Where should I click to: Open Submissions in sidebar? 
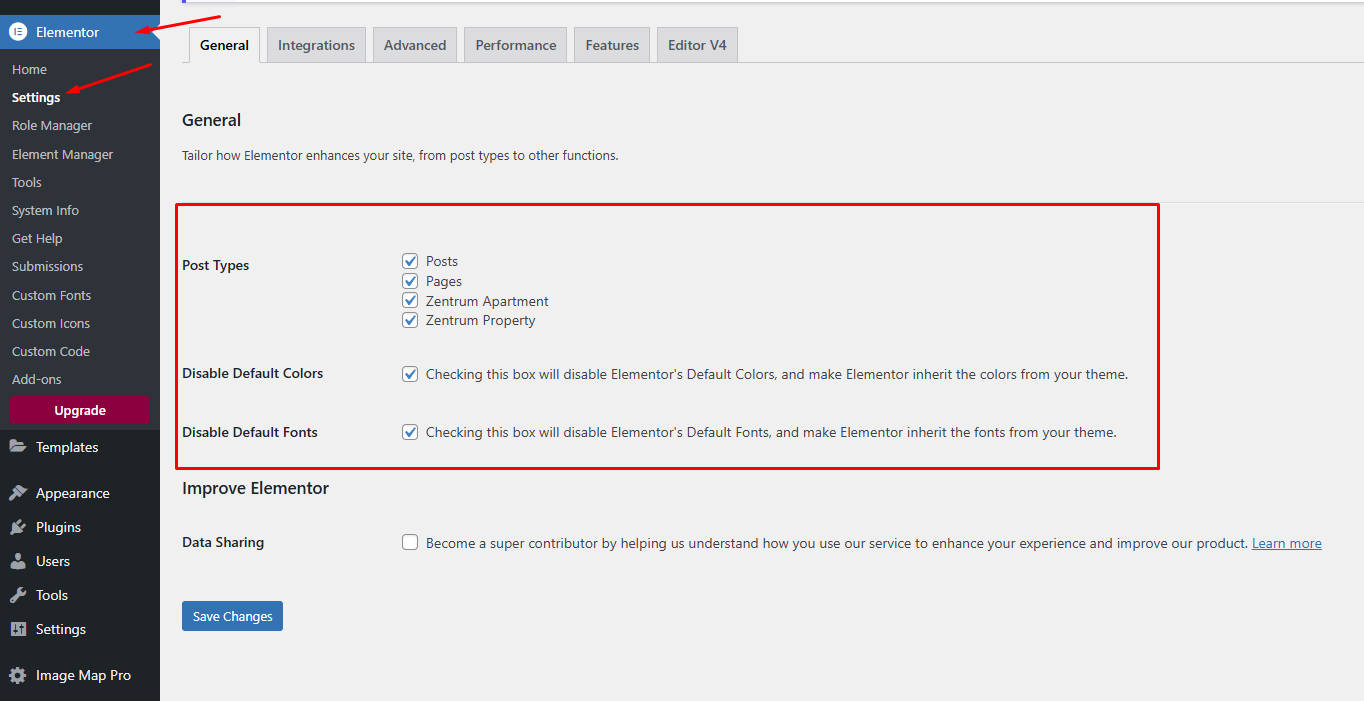(x=48, y=266)
